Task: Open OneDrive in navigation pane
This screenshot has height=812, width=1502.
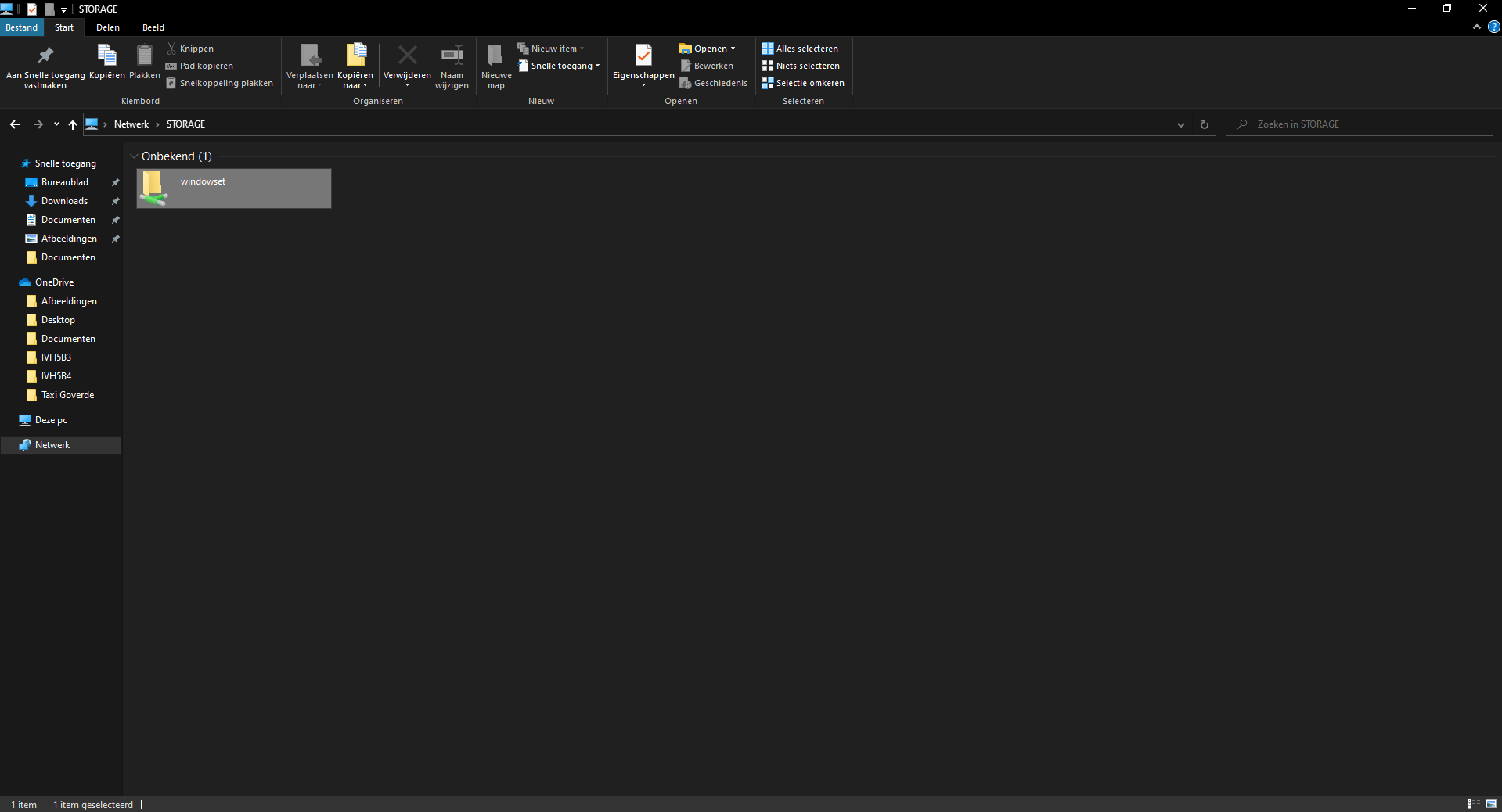Action: tap(54, 282)
